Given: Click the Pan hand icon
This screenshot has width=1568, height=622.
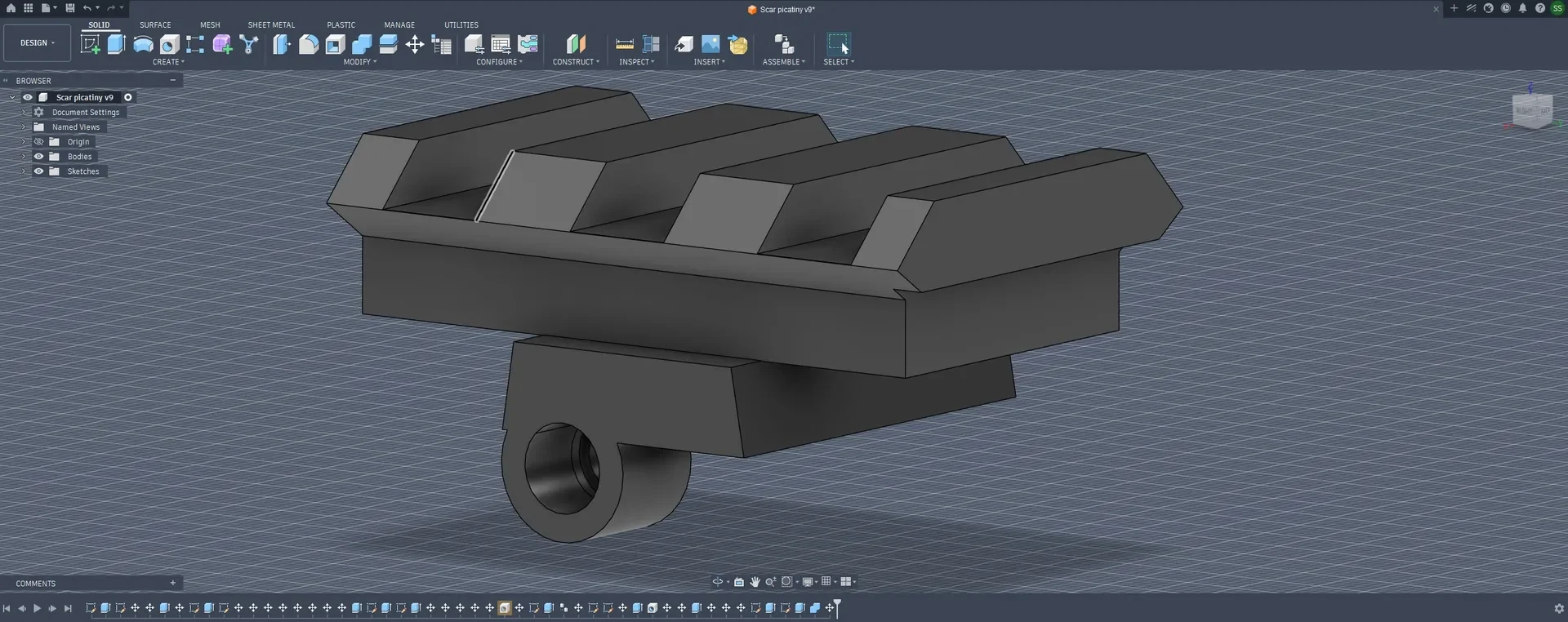Looking at the screenshot, I should click(755, 582).
